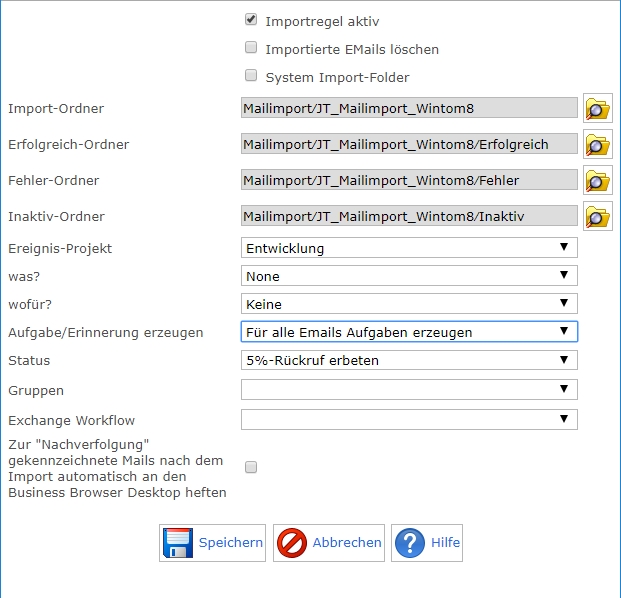
Task: Check the System Import-Folder option
Action: [251, 76]
